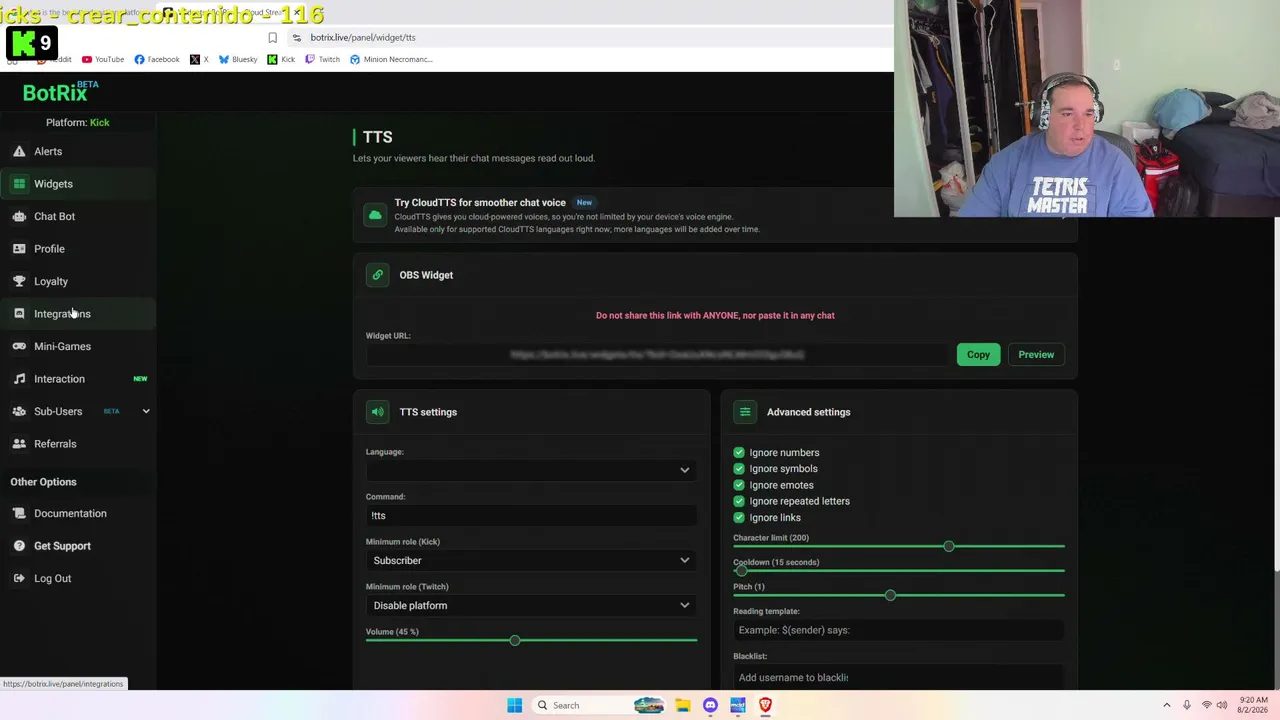This screenshot has height=720, width=1280.
Task: Open the Windows Start menu
Action: point(514,705)
